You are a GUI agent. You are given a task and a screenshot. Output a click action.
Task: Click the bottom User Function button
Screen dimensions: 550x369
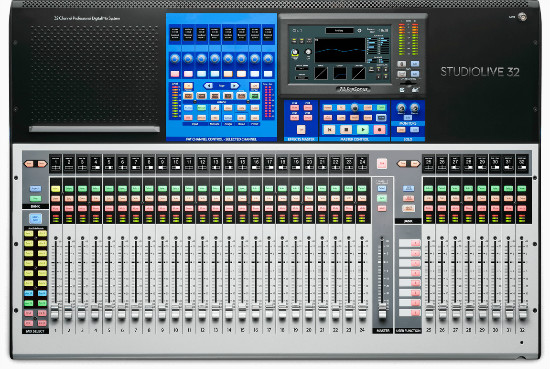pyautogui.click(x=410, y=313)
